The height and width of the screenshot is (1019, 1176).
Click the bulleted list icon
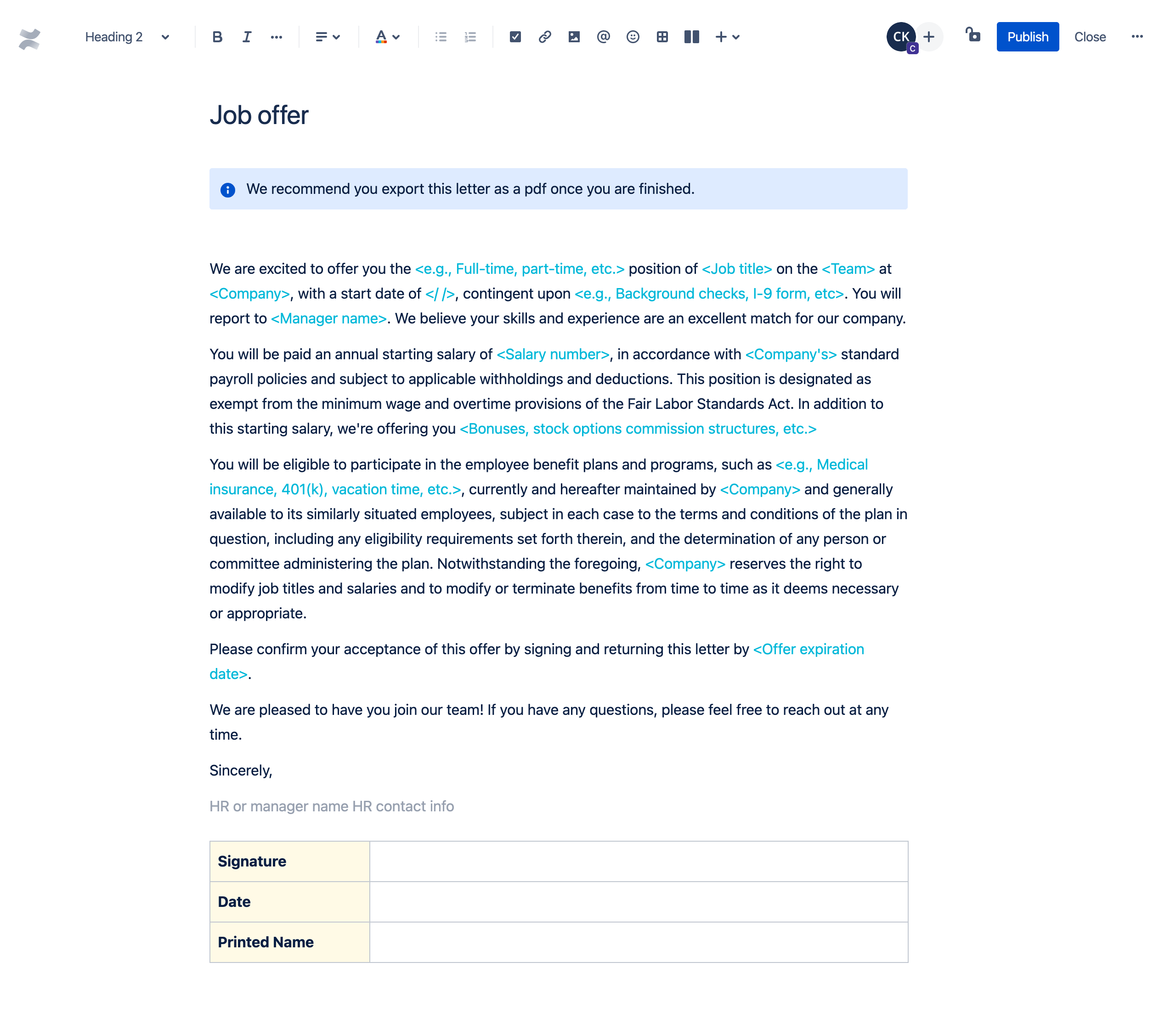[x=441, y=37]
